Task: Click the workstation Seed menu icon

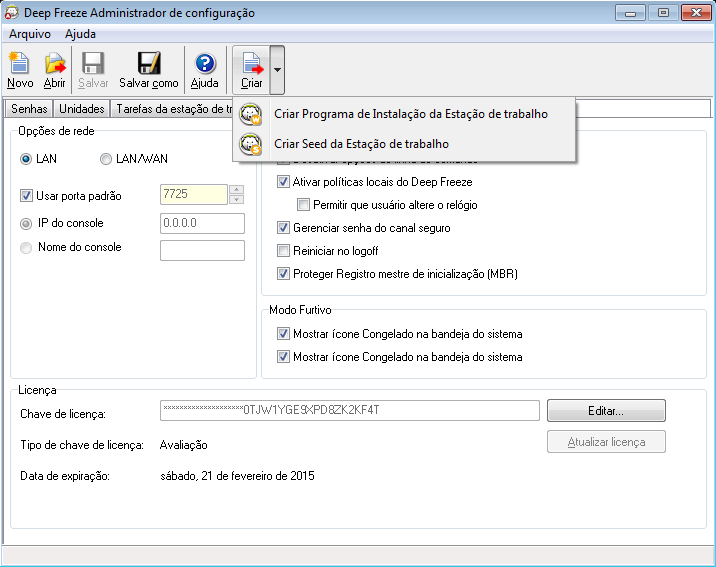Action: coord(250,144)
